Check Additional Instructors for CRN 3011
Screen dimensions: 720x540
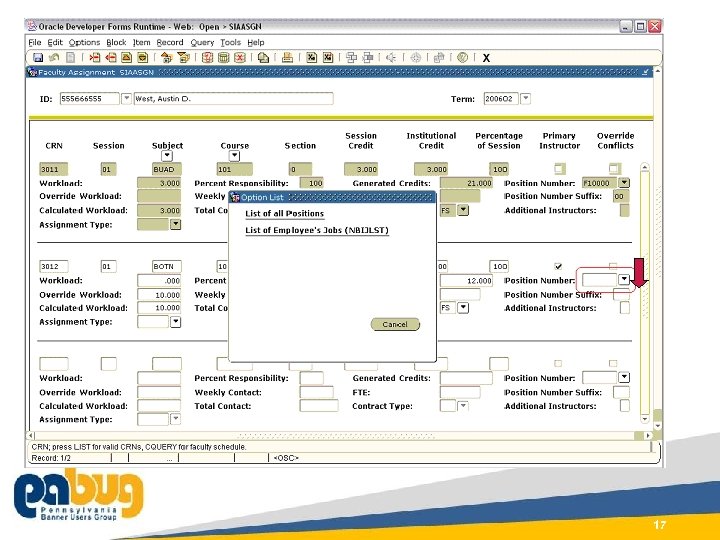[x=624, y=210]
